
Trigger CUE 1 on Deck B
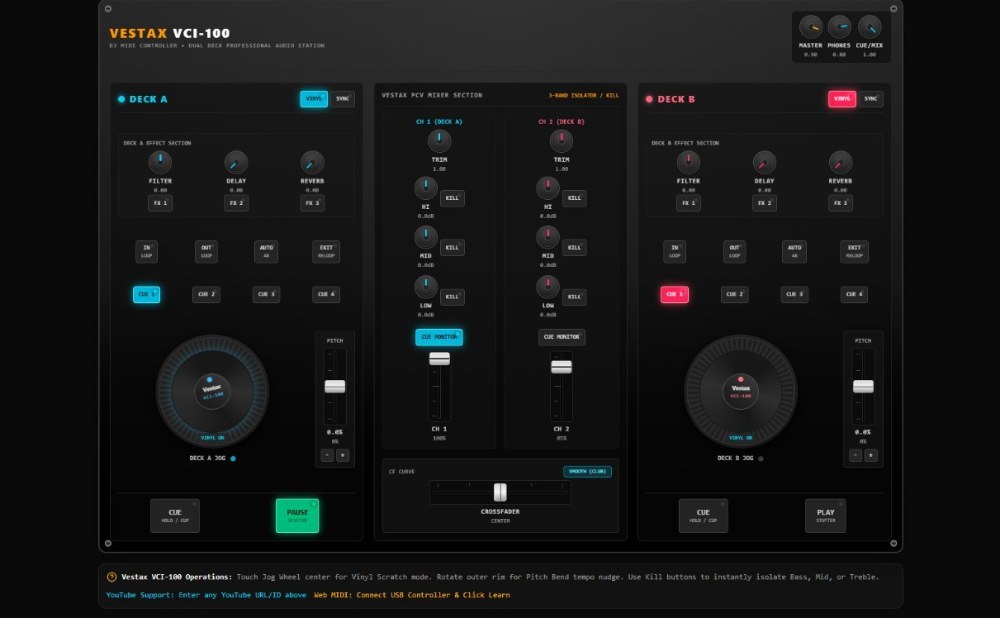click(x=674, y=294)
